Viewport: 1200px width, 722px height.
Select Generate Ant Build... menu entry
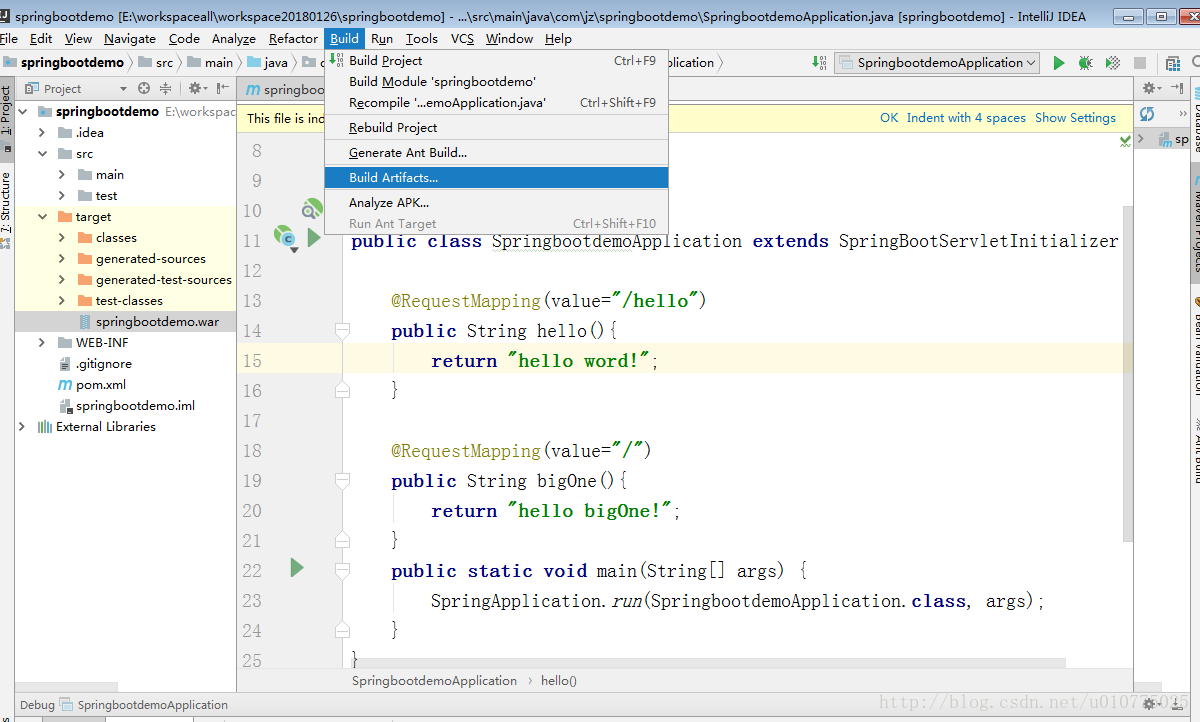(x=496, y=153)
